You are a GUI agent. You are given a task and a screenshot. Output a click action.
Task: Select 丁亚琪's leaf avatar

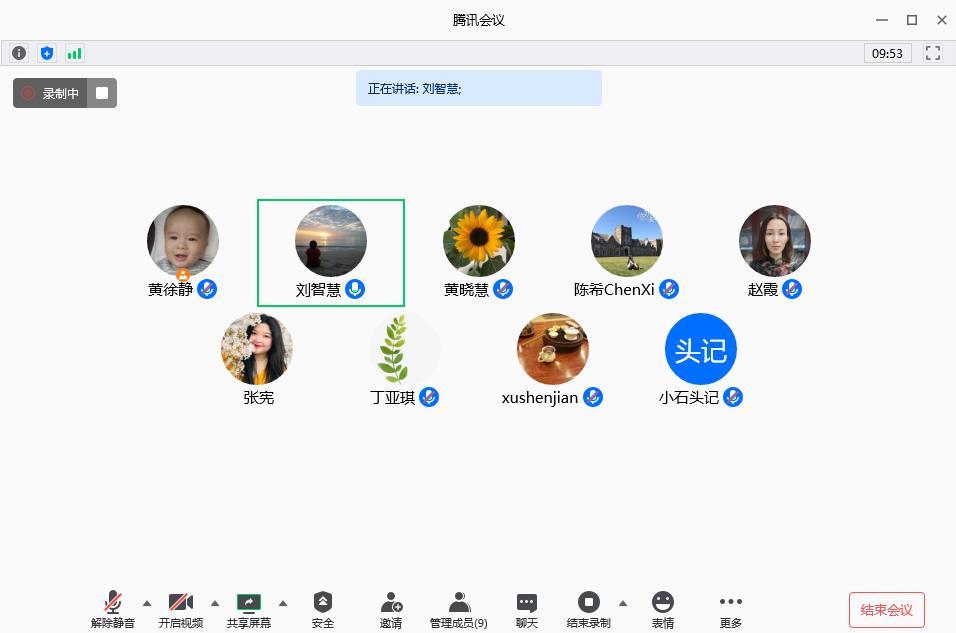pos(405,349)
